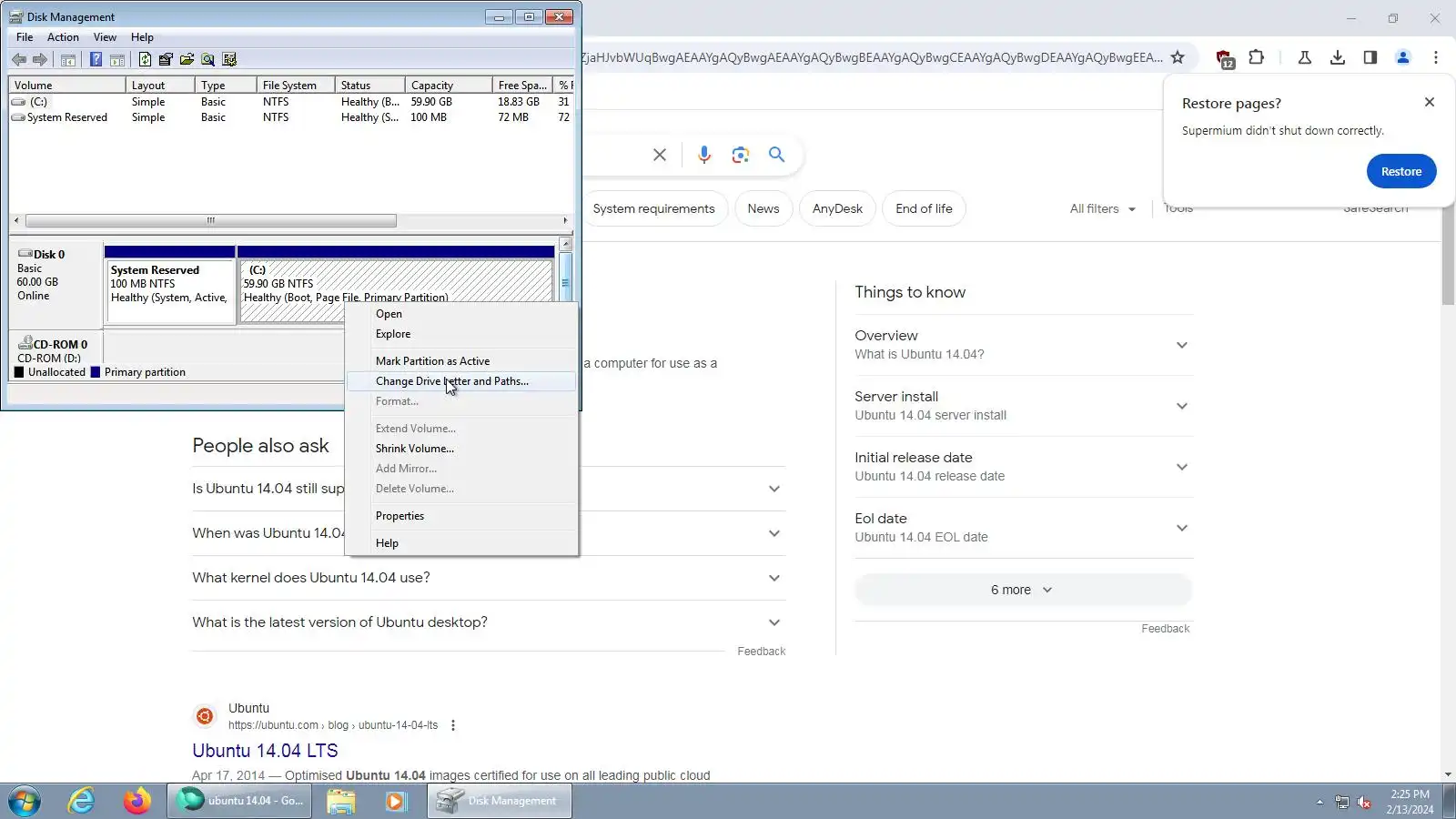
Task: Open the Windows Start orb
Action: [x=25, y=801]
